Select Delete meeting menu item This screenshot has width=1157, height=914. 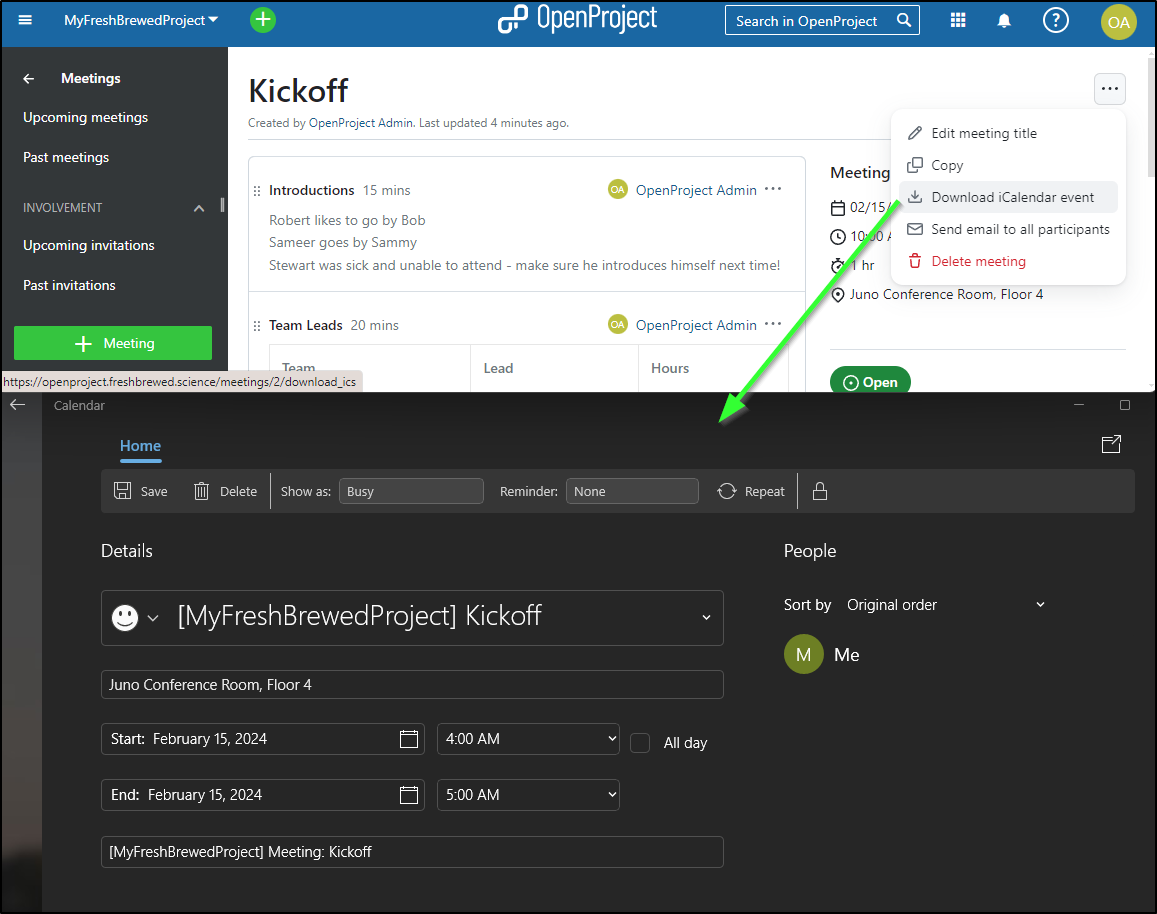[1008, 261]
